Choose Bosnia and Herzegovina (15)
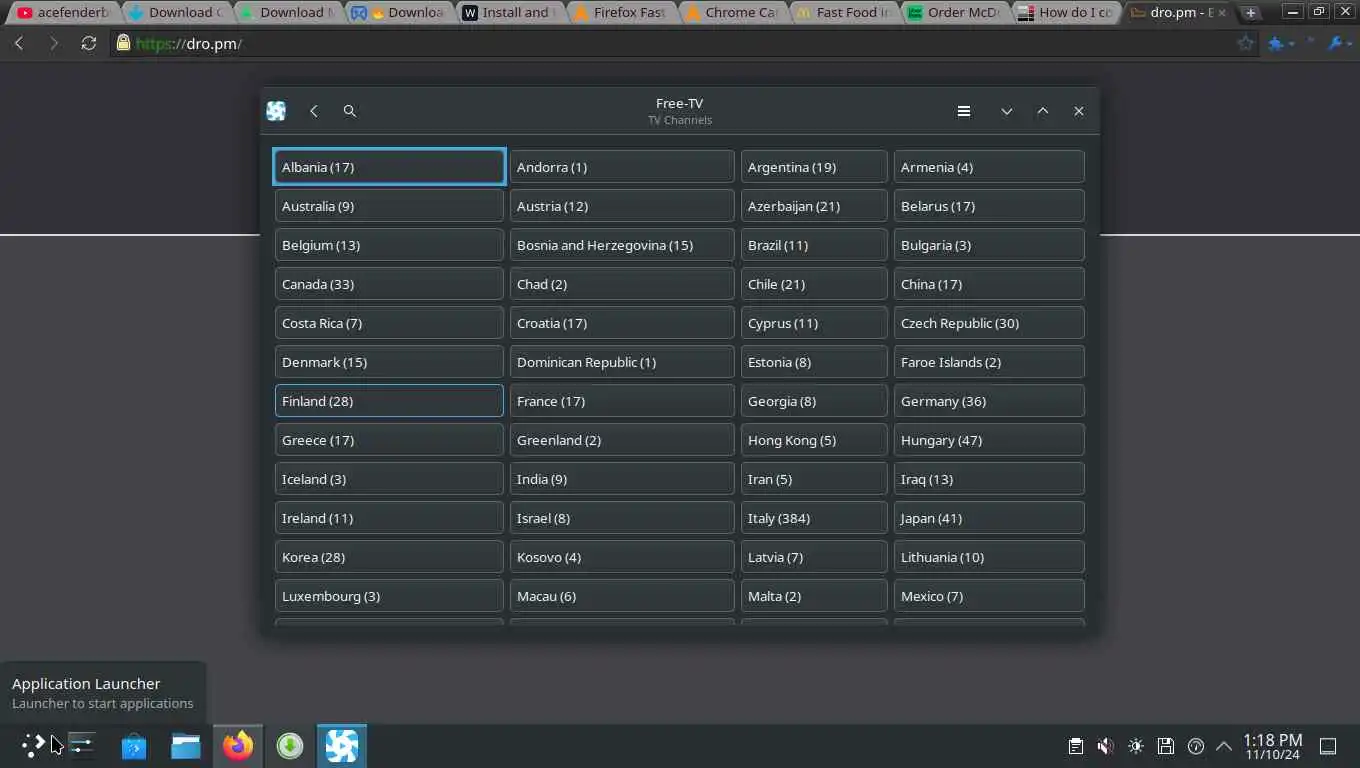This screenshot has width=1360, height=768. [622, 245]
